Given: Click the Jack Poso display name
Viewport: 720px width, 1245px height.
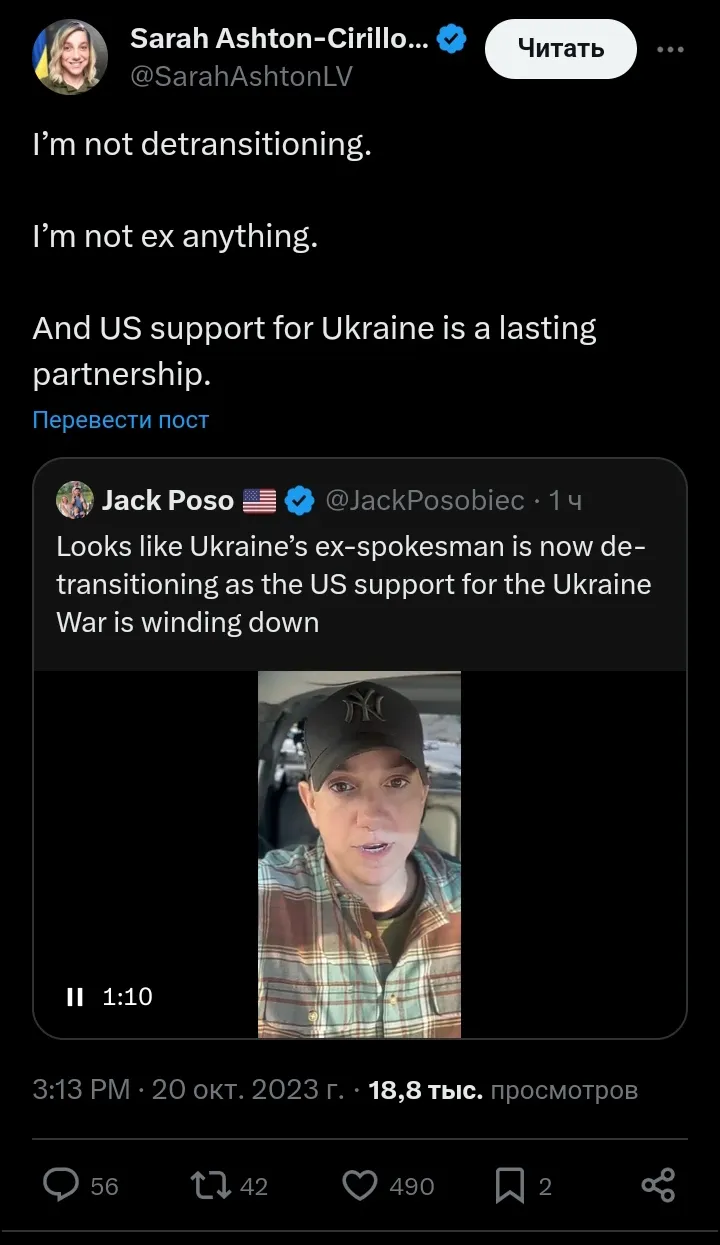Looking at the screenshot, I should (167, 500).
